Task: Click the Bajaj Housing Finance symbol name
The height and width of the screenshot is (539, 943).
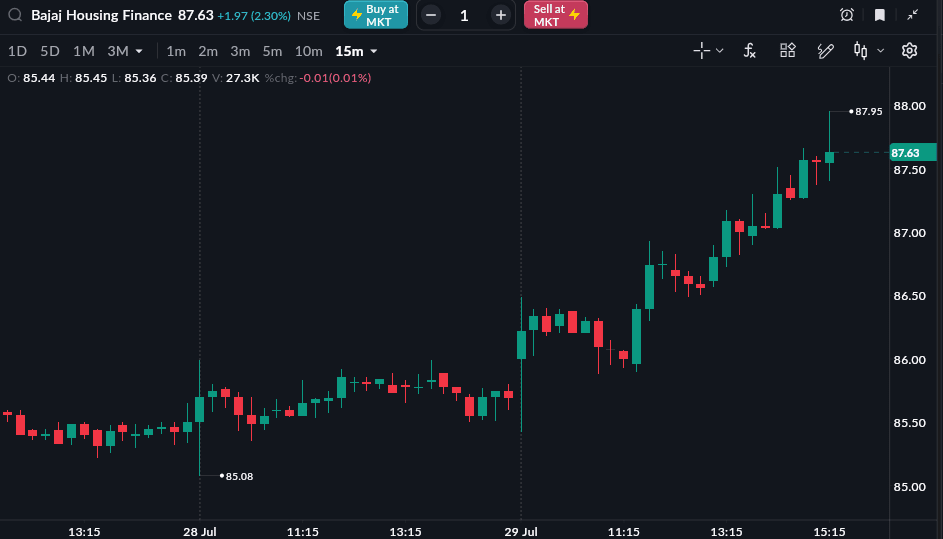Action: 101,15
